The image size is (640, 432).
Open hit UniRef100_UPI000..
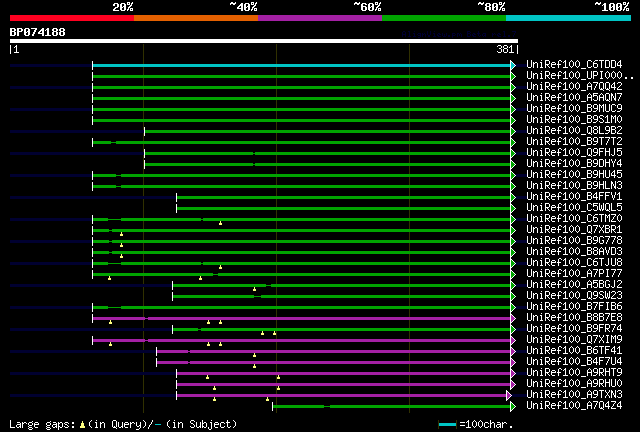pos(580,76)
